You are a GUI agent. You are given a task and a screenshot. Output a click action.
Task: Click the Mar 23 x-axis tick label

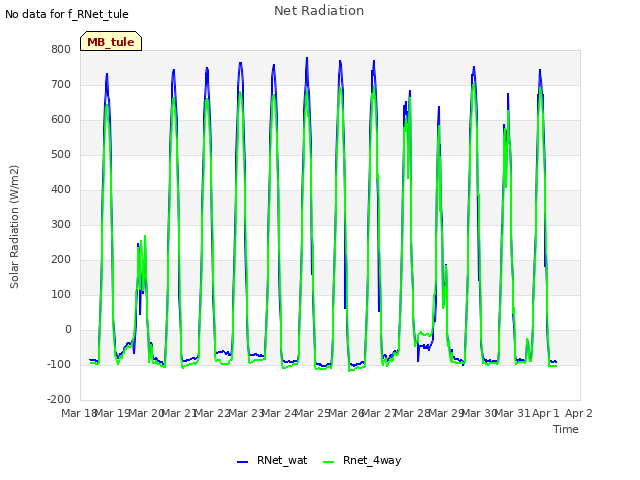point(246,413)
